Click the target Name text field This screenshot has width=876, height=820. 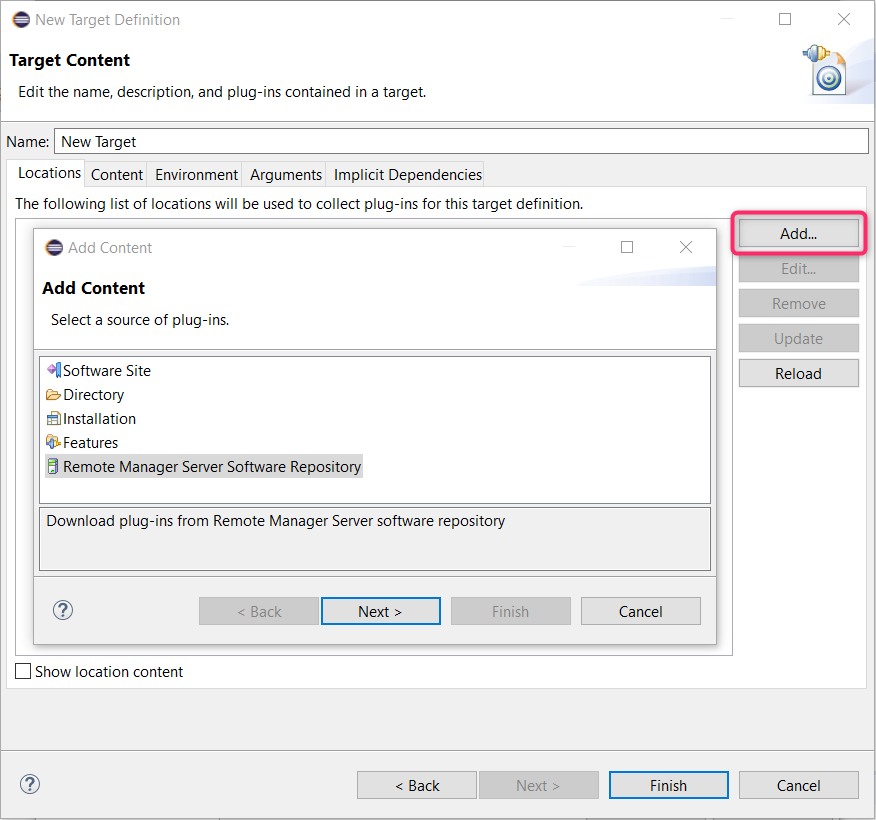click(460, 141)
